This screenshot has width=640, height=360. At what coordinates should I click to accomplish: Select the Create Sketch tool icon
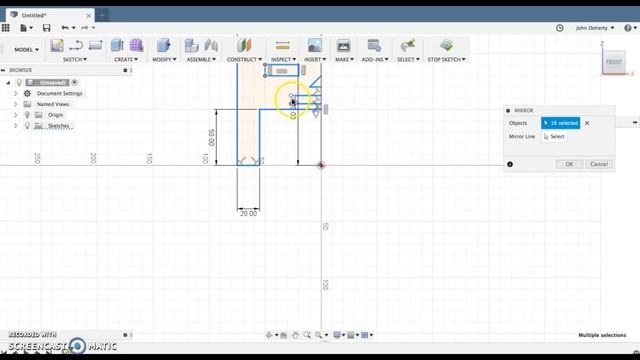point(57,45)
